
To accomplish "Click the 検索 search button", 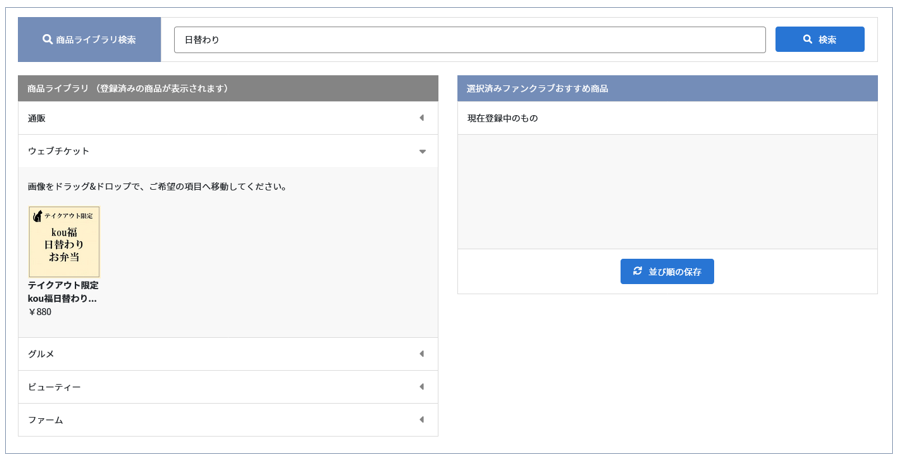I will point(820,39).
